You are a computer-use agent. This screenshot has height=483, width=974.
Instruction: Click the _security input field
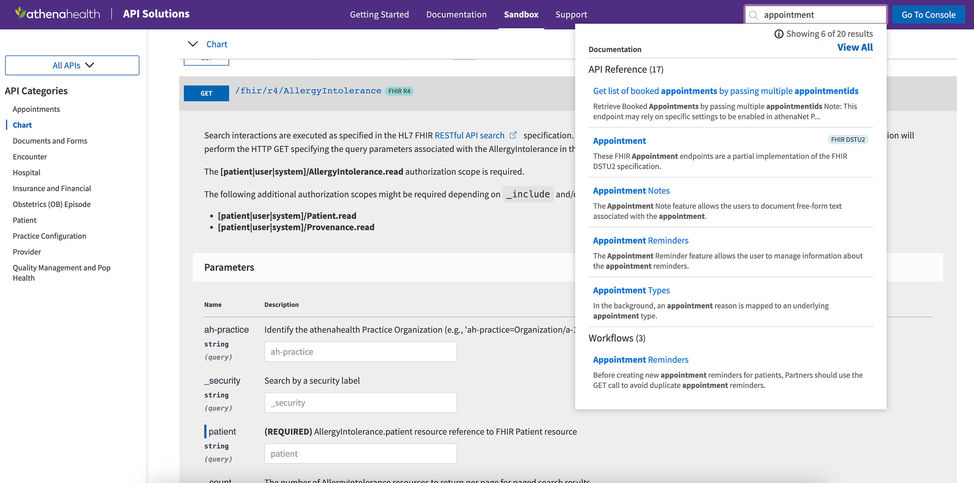[x=360, y=403]
